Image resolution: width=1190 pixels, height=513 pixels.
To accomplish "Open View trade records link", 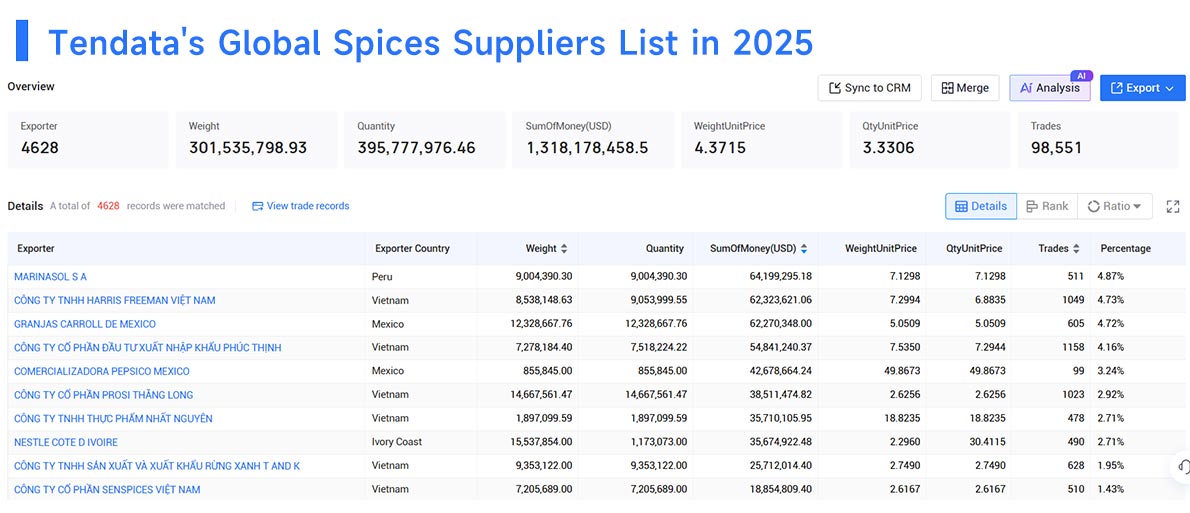I will (301, 206).
